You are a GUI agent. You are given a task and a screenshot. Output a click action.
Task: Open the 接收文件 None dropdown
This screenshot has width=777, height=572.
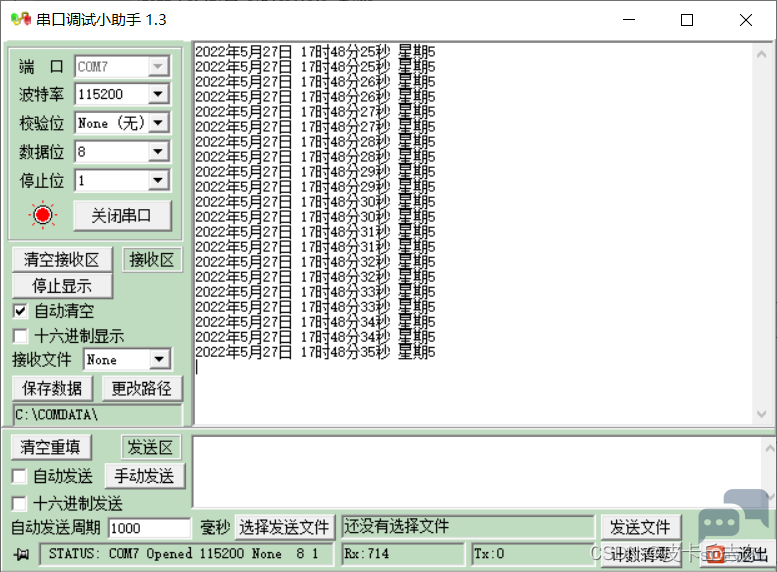click(x=160, y=359)
